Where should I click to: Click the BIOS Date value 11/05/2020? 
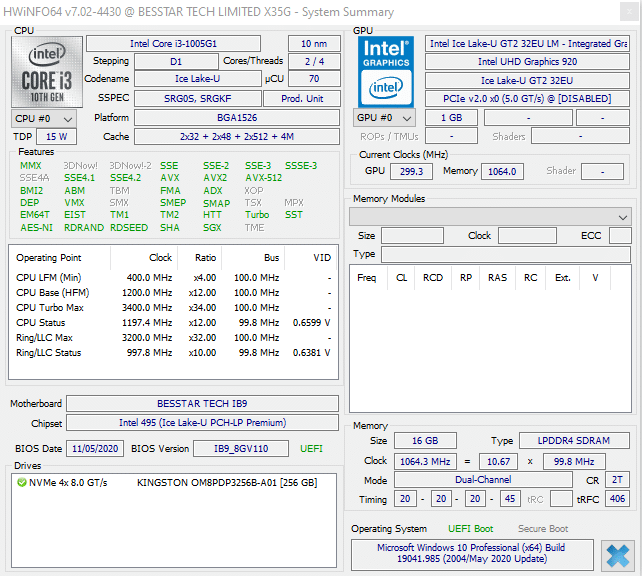pyautogui.click(x=95, y=449)
